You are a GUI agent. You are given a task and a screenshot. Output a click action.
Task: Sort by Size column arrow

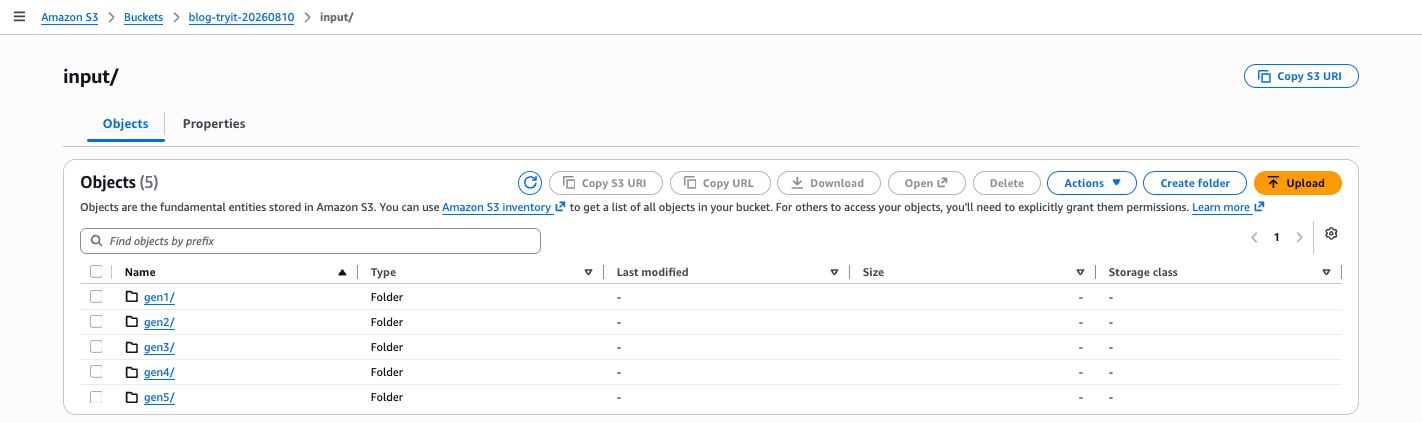point(1080,272)
